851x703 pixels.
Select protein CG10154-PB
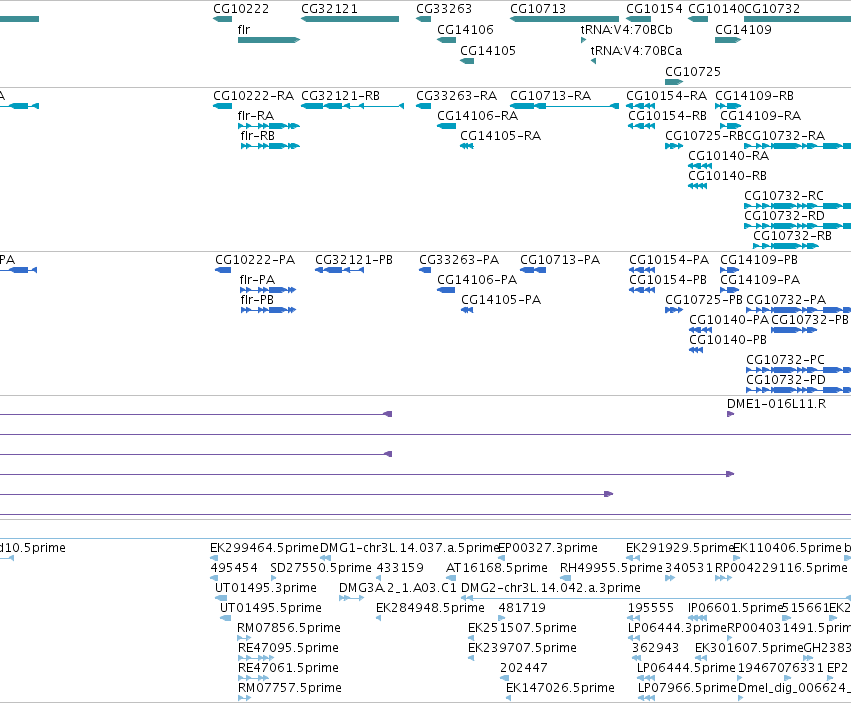[x=668, y=280]
